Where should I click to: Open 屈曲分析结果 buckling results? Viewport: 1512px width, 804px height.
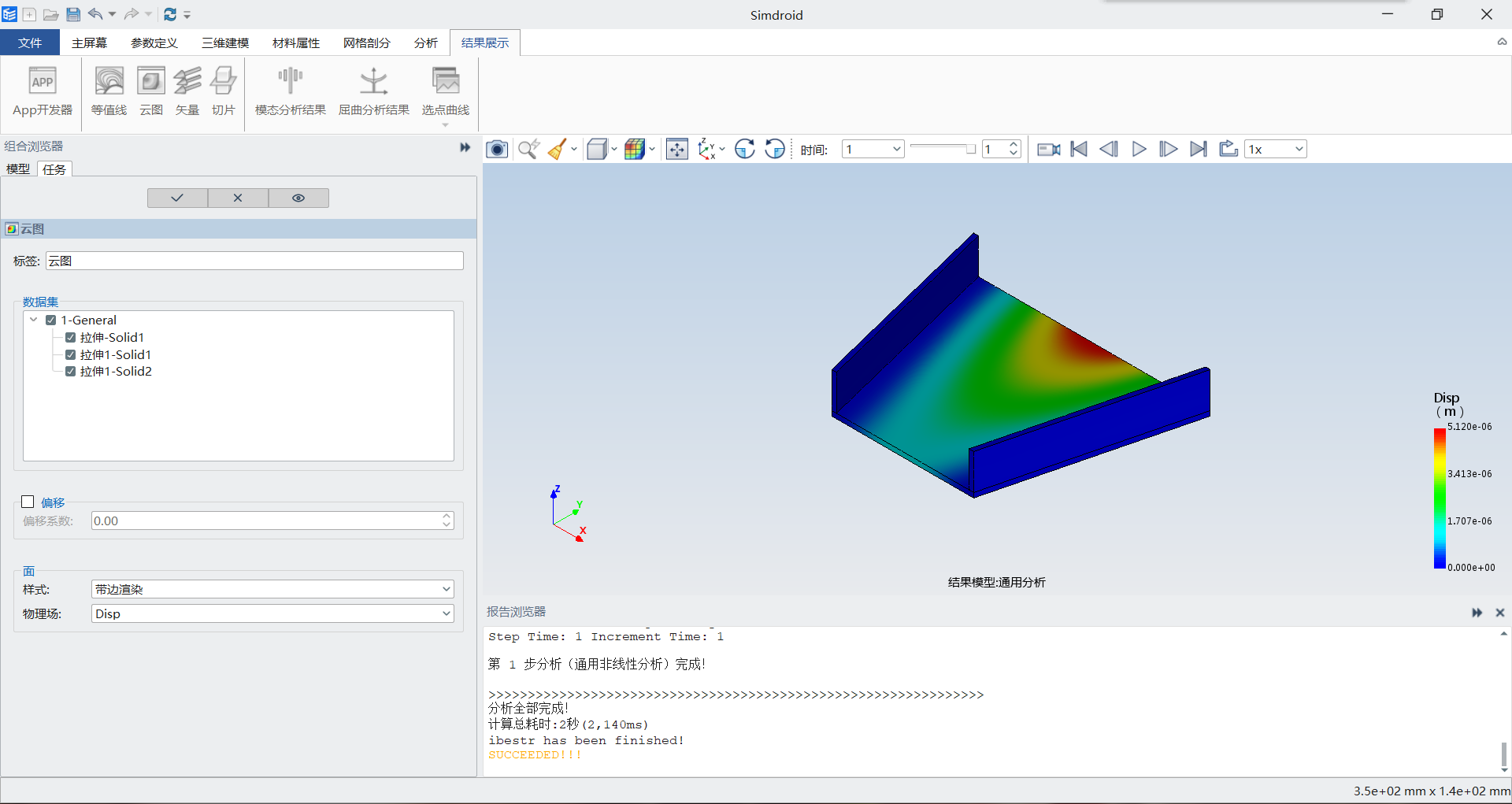(373, 82)
